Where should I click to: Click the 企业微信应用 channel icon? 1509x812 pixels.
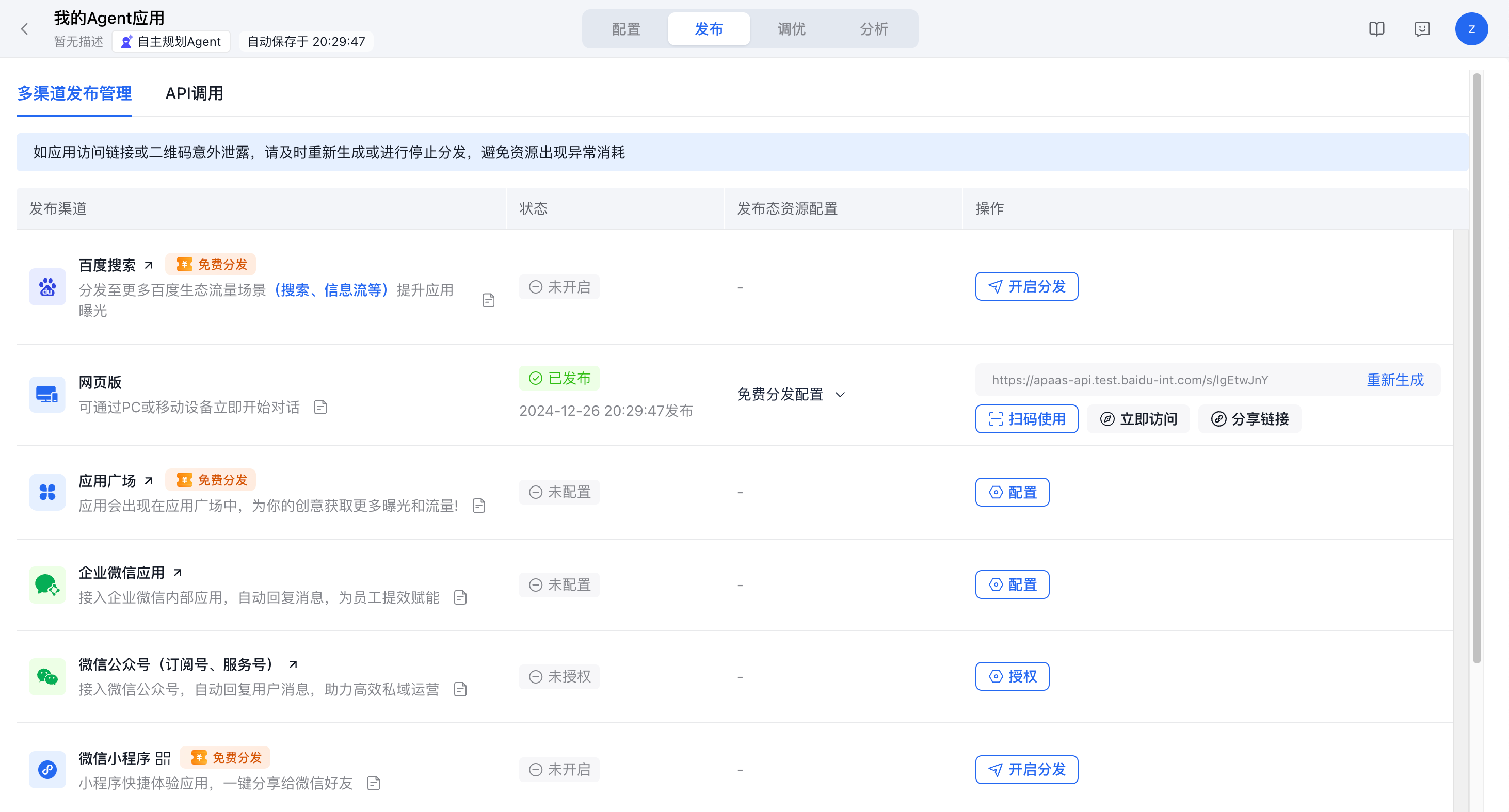pos(47,585)
